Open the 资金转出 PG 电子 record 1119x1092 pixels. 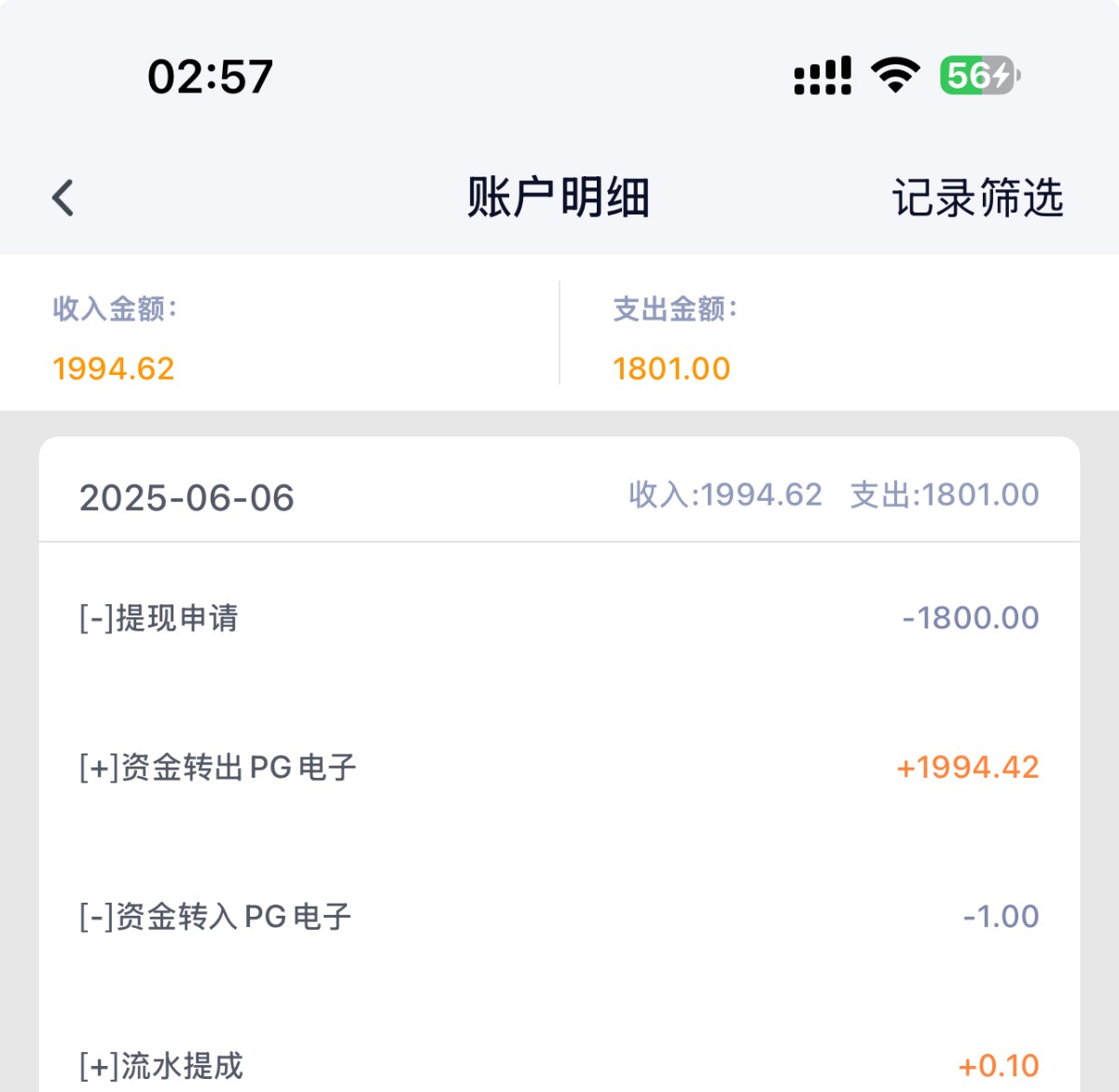[217, 767]
